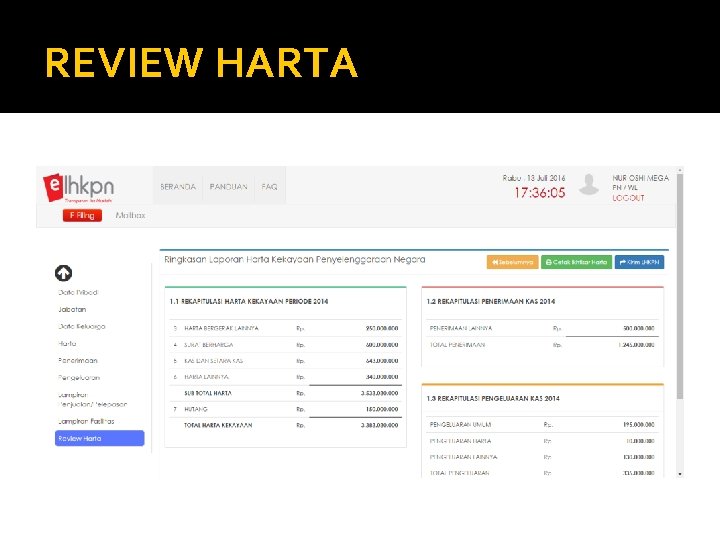Screen dimensions: 720x540
Task: Click the green Cetak Ikhtisar Harta button
Action: [x=576, y=262]
